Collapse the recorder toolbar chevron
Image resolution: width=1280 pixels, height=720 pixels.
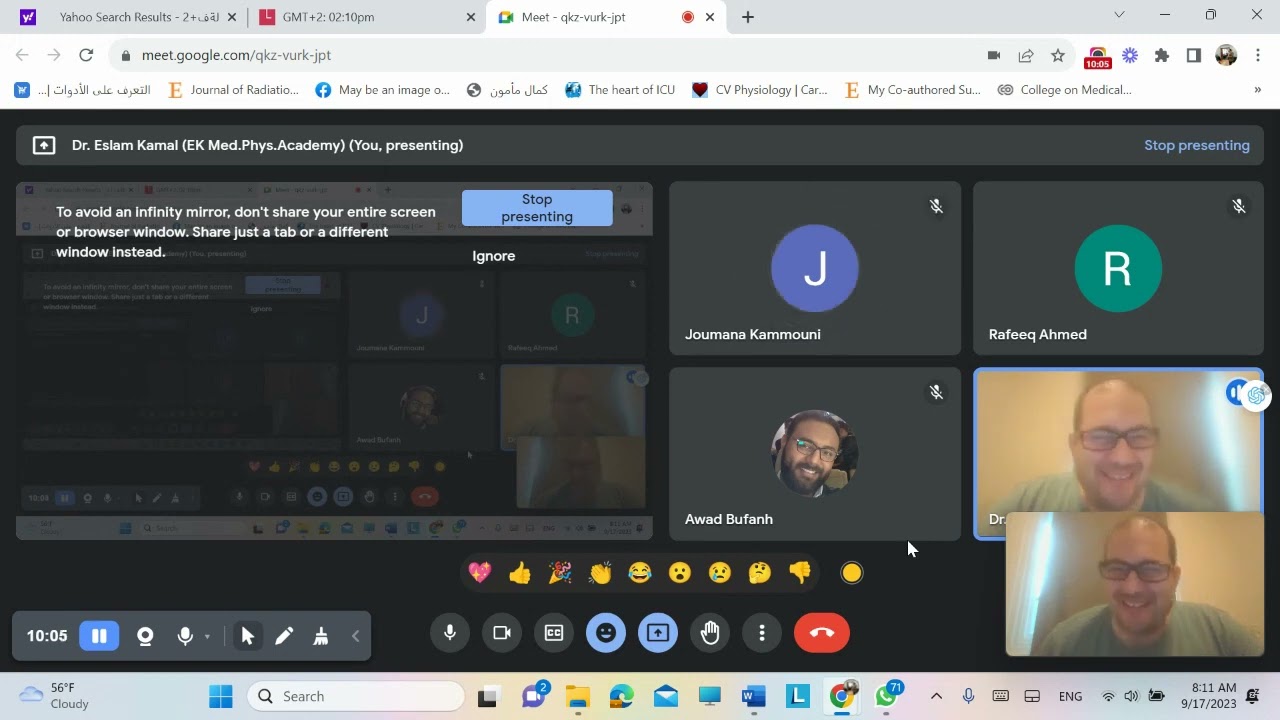click(355, 636)
